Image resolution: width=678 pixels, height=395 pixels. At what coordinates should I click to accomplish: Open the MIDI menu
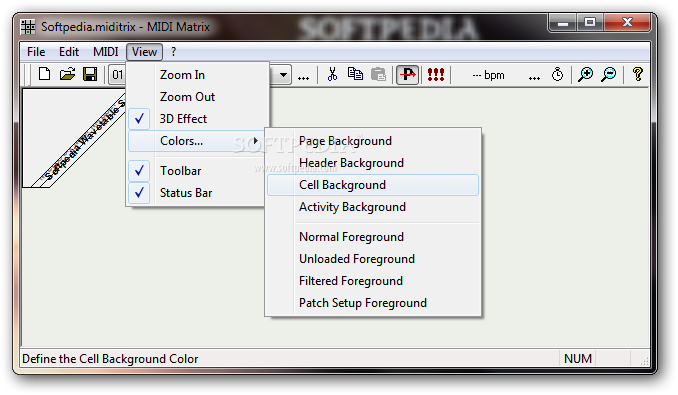[106, 52]
